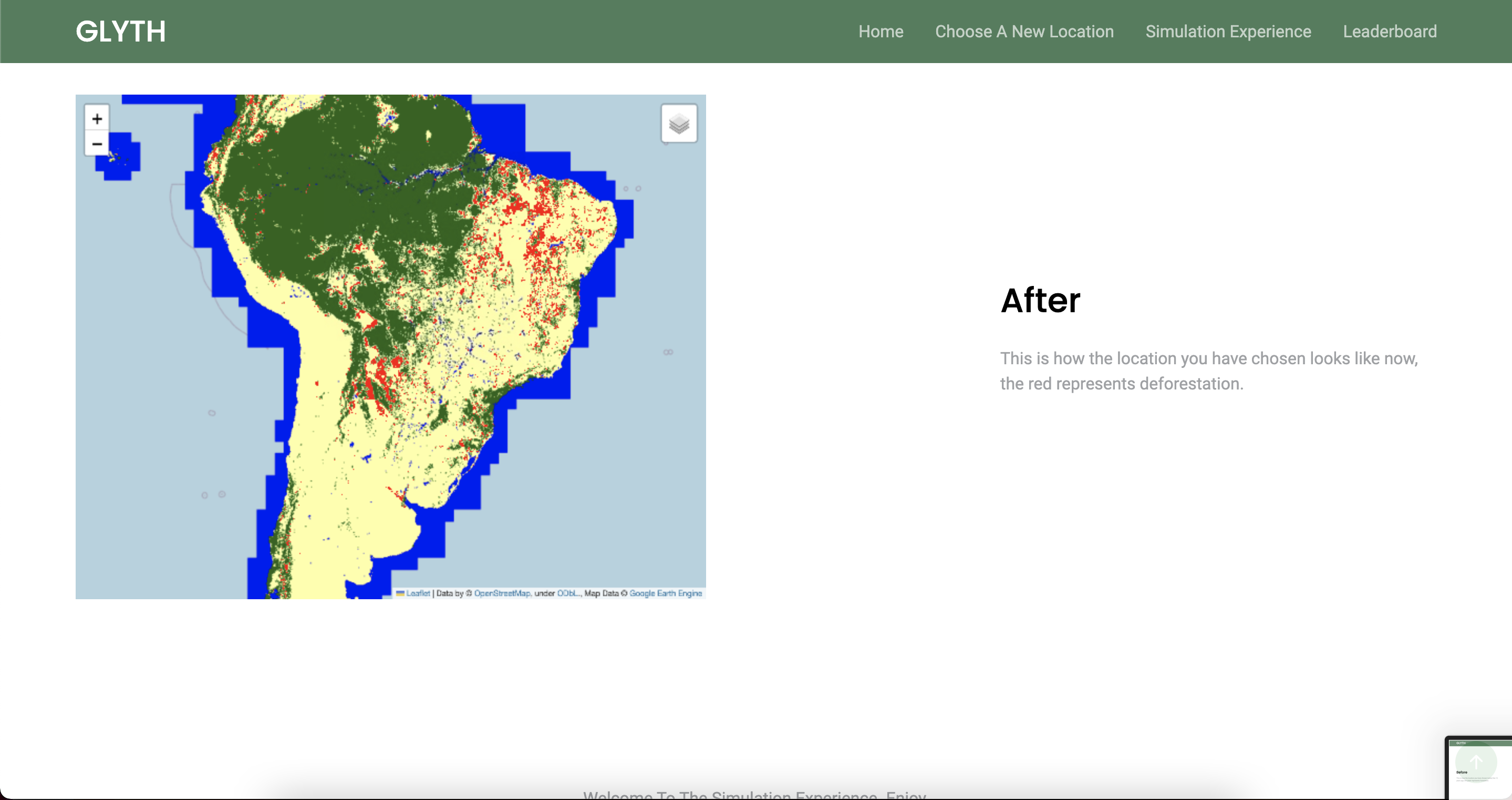Follow the OpenStreetMap attribution link
The height and width of the screenshot is (800, 1512).
pyautogui.click(x=502, y=593)
